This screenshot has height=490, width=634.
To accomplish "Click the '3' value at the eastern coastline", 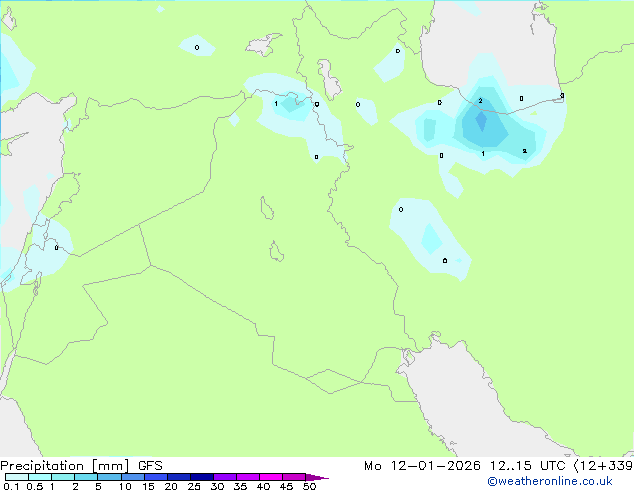I will [x=562, y=96].
